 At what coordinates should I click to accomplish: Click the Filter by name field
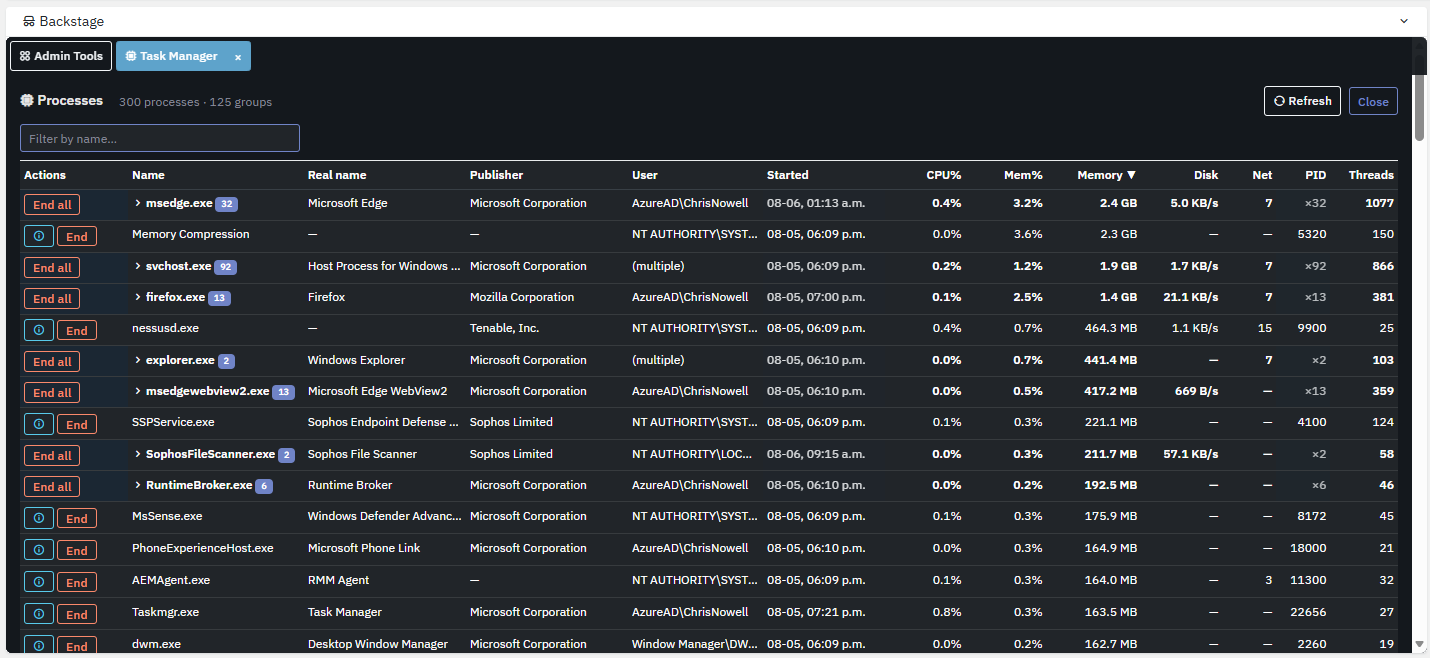pyautogui.click(x=160, y=138)
